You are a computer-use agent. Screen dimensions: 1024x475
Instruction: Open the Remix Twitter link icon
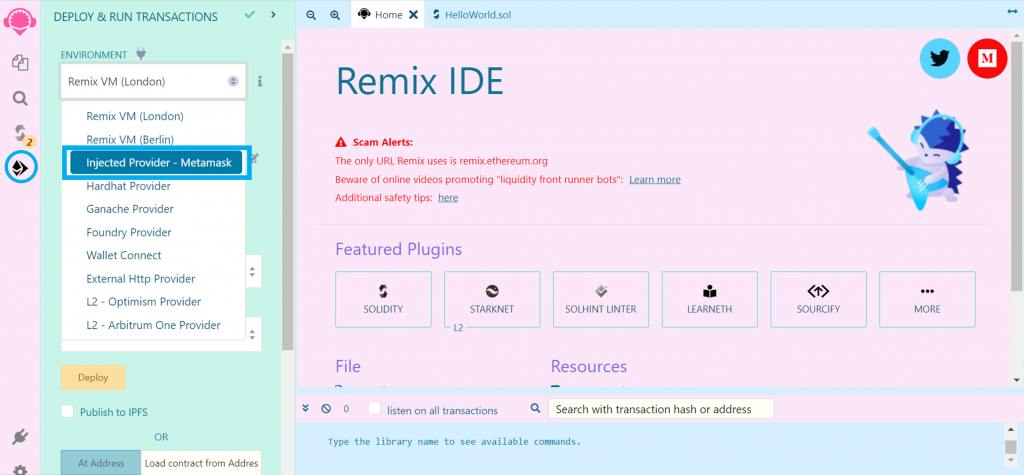pyautogui.click(x=939, y=59)
